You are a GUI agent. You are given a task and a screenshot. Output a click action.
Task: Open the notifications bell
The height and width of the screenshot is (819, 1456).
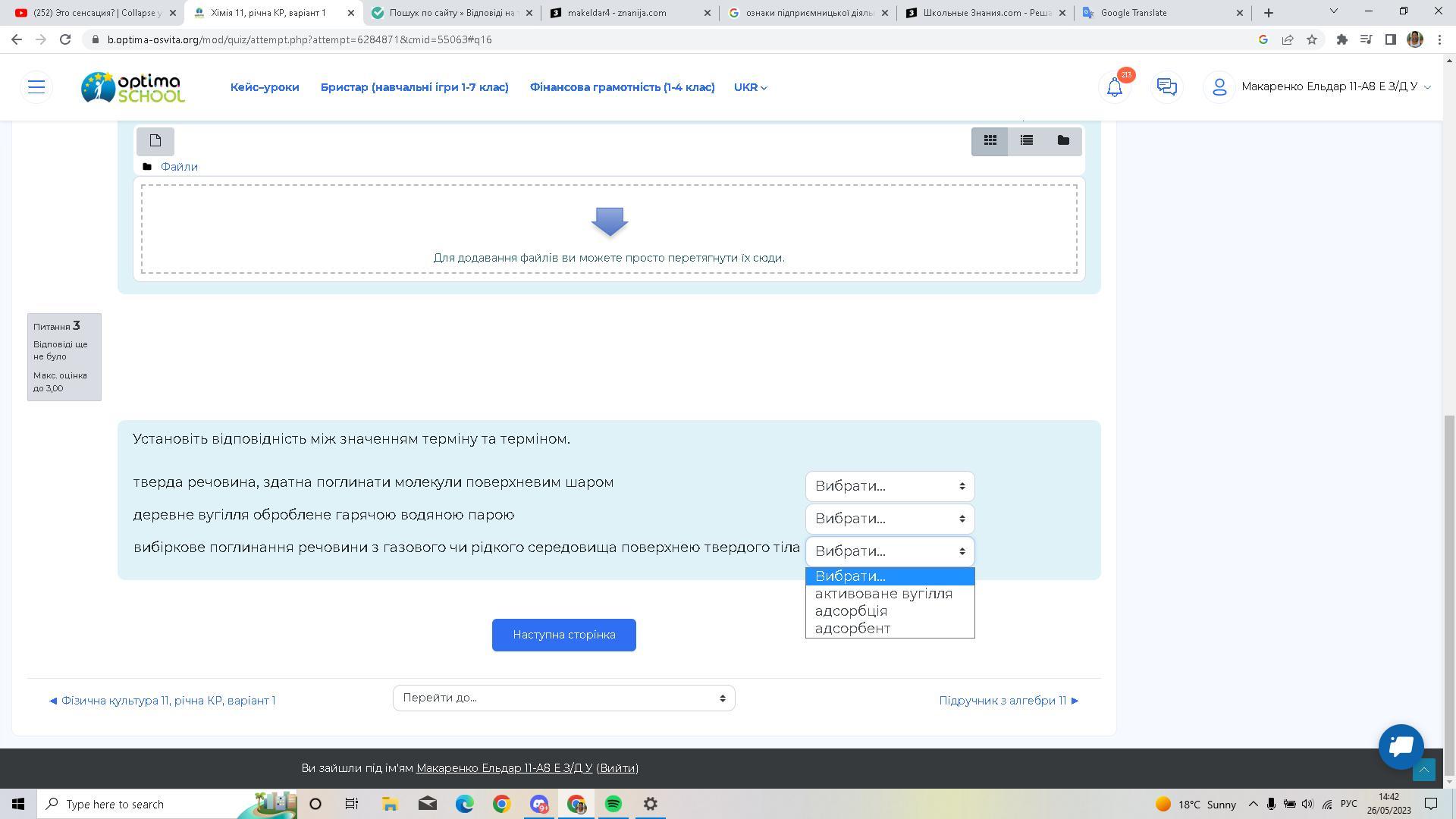click(1114, 87)
